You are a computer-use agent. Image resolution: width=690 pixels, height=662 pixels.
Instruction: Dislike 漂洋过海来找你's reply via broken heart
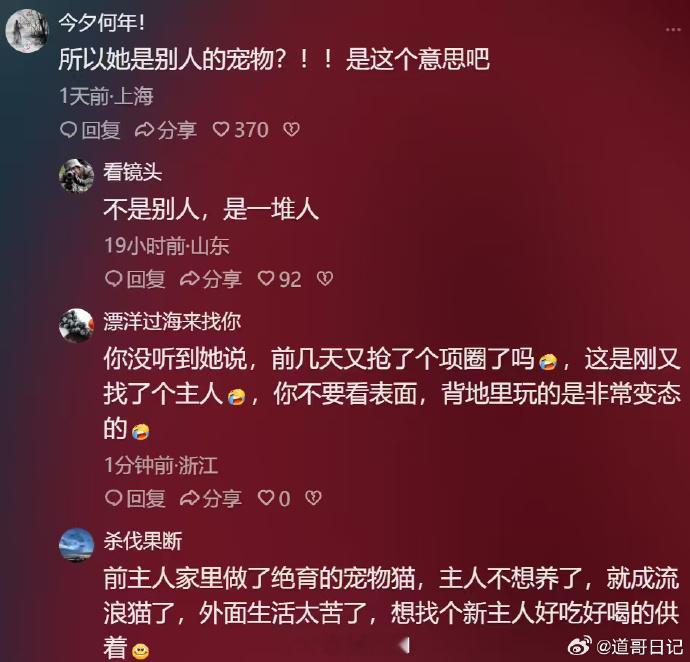(313, 498)
